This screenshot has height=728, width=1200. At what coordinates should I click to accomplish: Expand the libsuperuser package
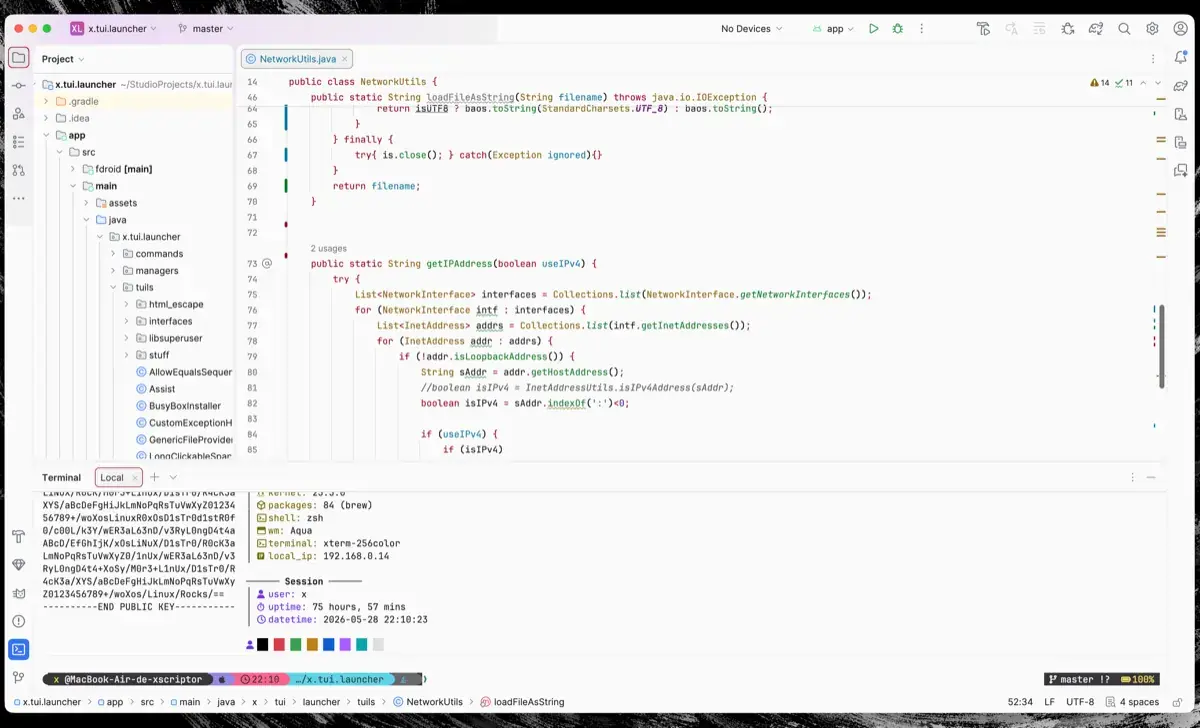[126, 338]
